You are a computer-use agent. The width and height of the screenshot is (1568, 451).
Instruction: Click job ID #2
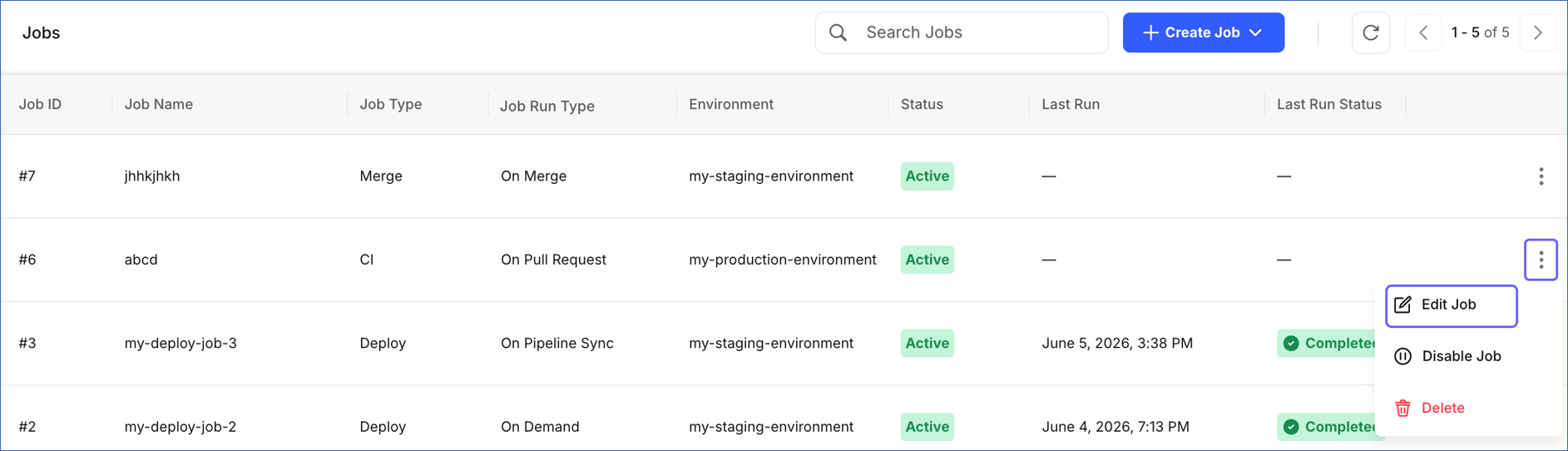[x=27, y=427]
